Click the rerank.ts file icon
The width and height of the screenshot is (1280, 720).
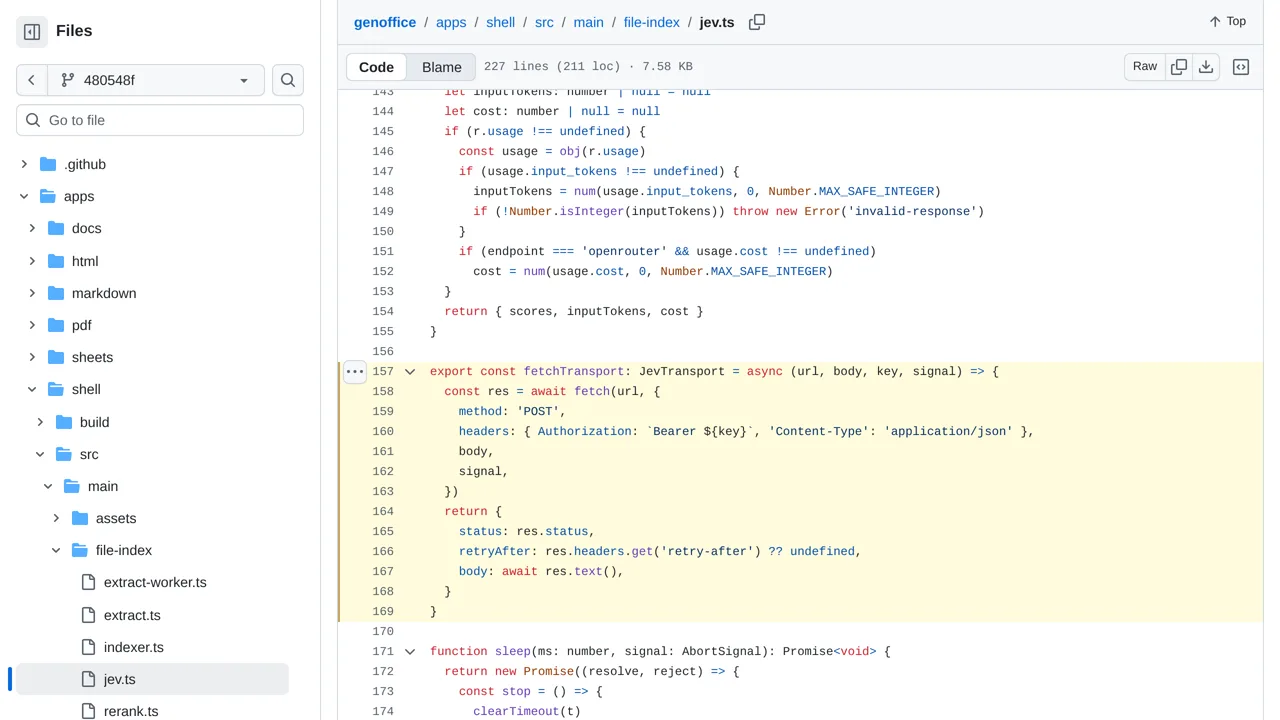click(x=88, y=711)
